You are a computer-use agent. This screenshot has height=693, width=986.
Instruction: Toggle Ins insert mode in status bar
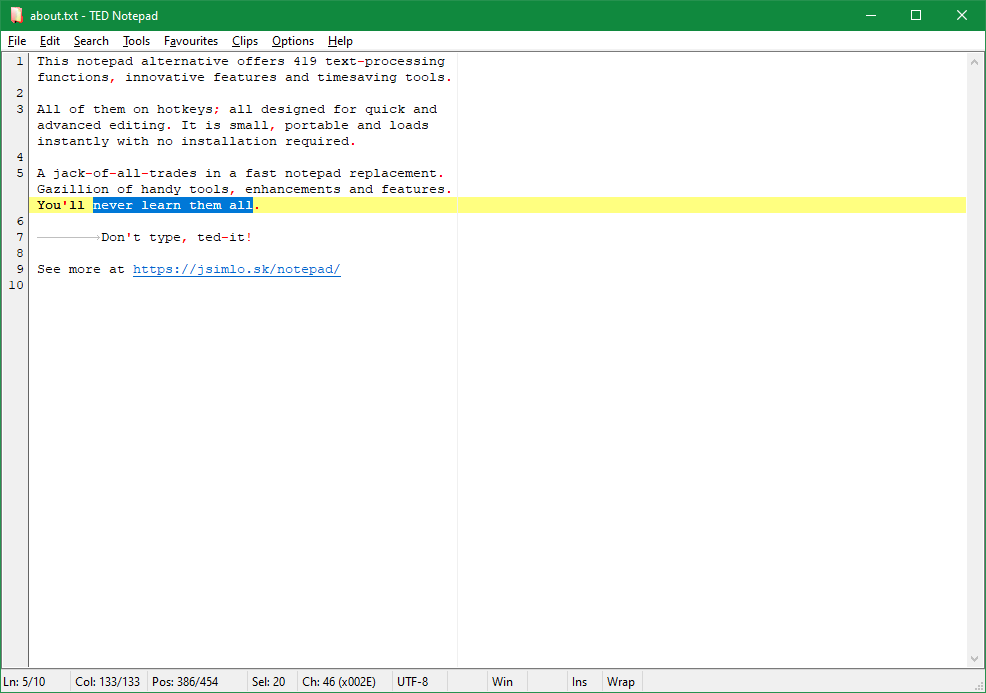579,682
